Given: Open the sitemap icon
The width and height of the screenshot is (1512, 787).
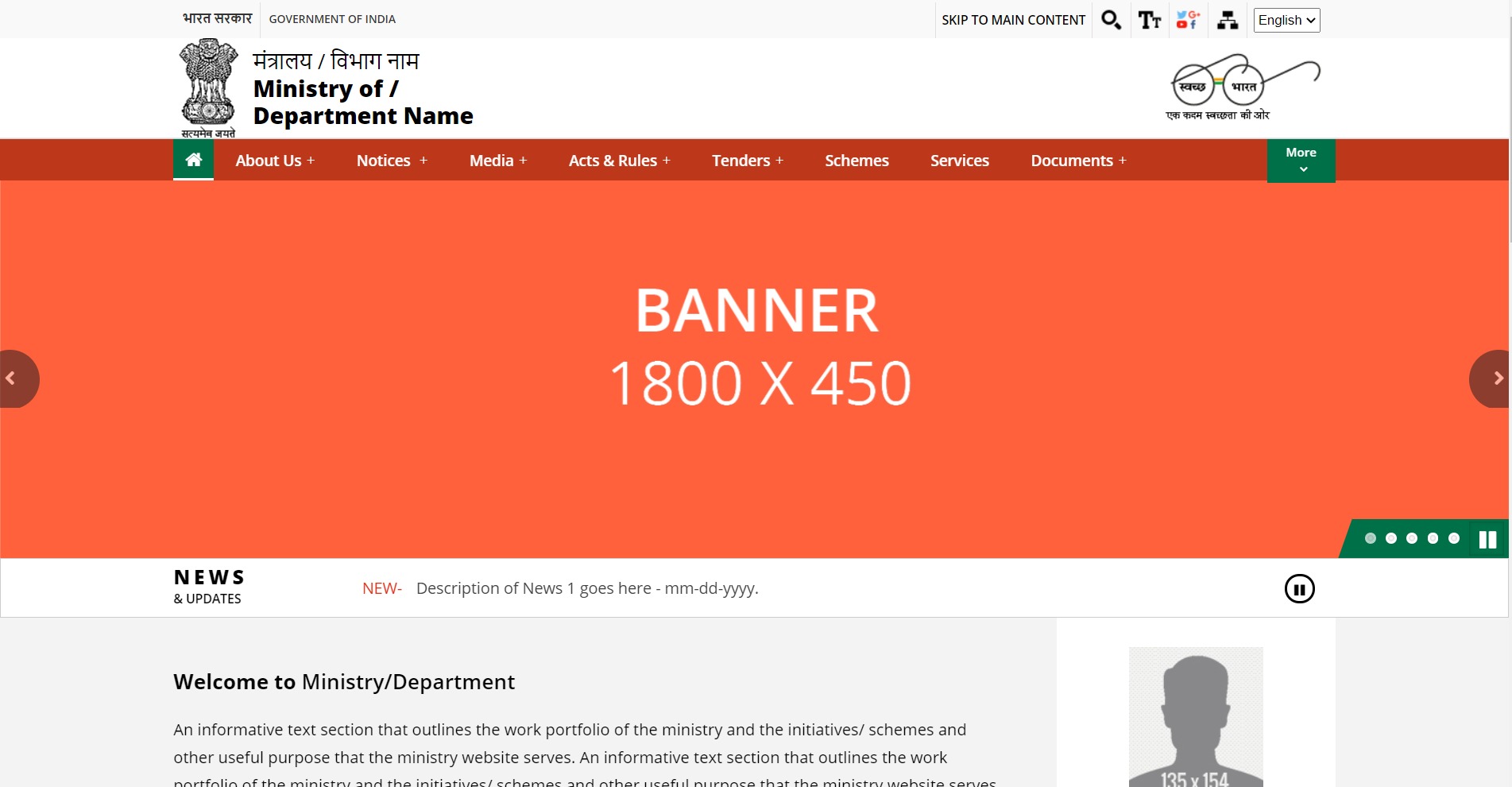Looking at the screenshot, I should [x=1228, y=20].
